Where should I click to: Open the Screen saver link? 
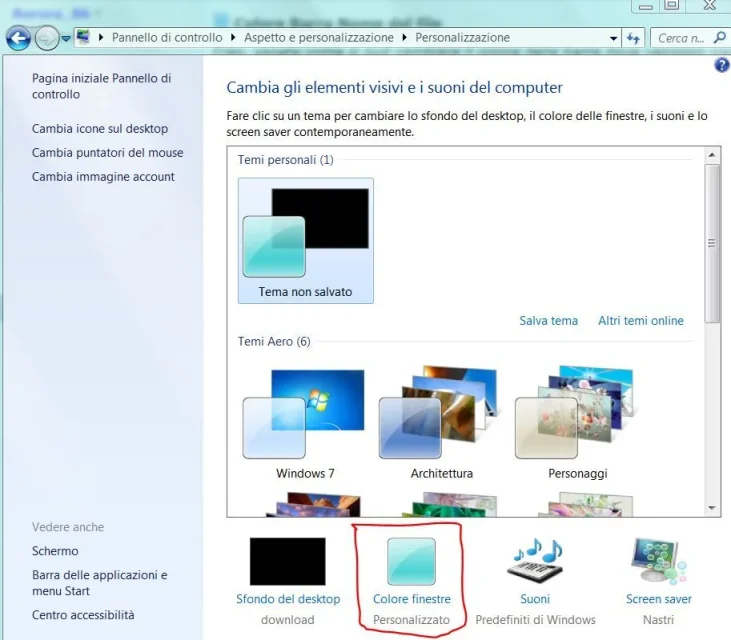tap(659, 599)
